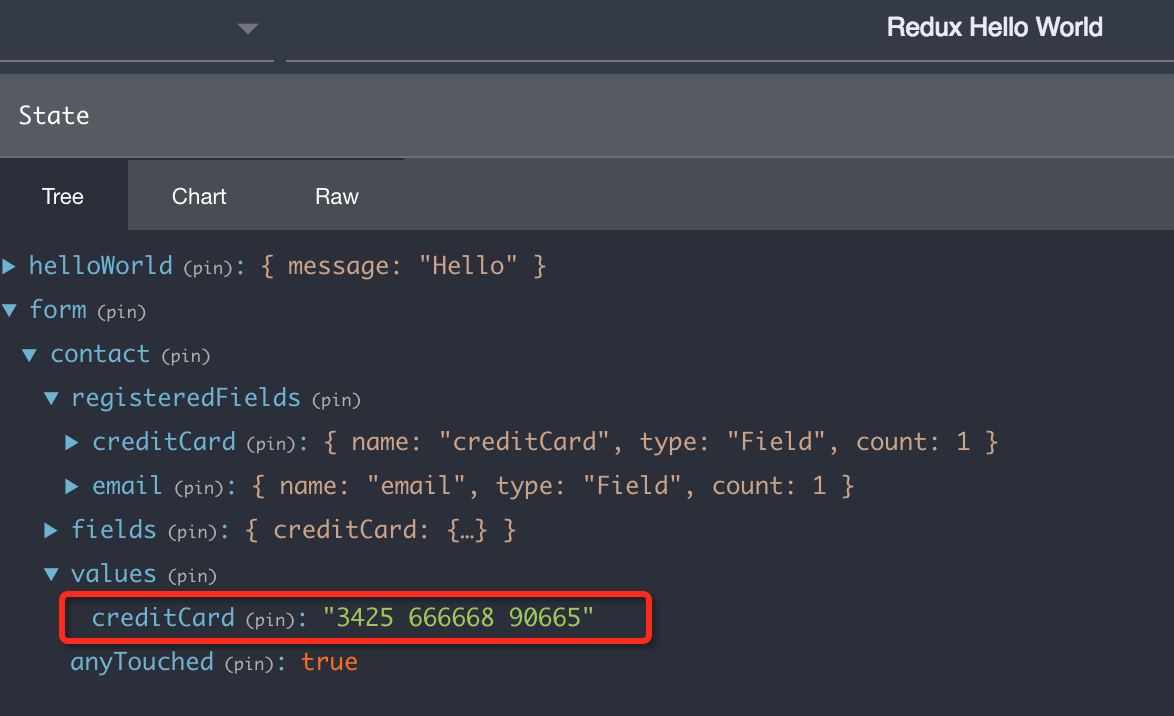The height and width of the screenshot is (716, 1174).
Task: Select the form key label
Action: [x=58, y=309]
